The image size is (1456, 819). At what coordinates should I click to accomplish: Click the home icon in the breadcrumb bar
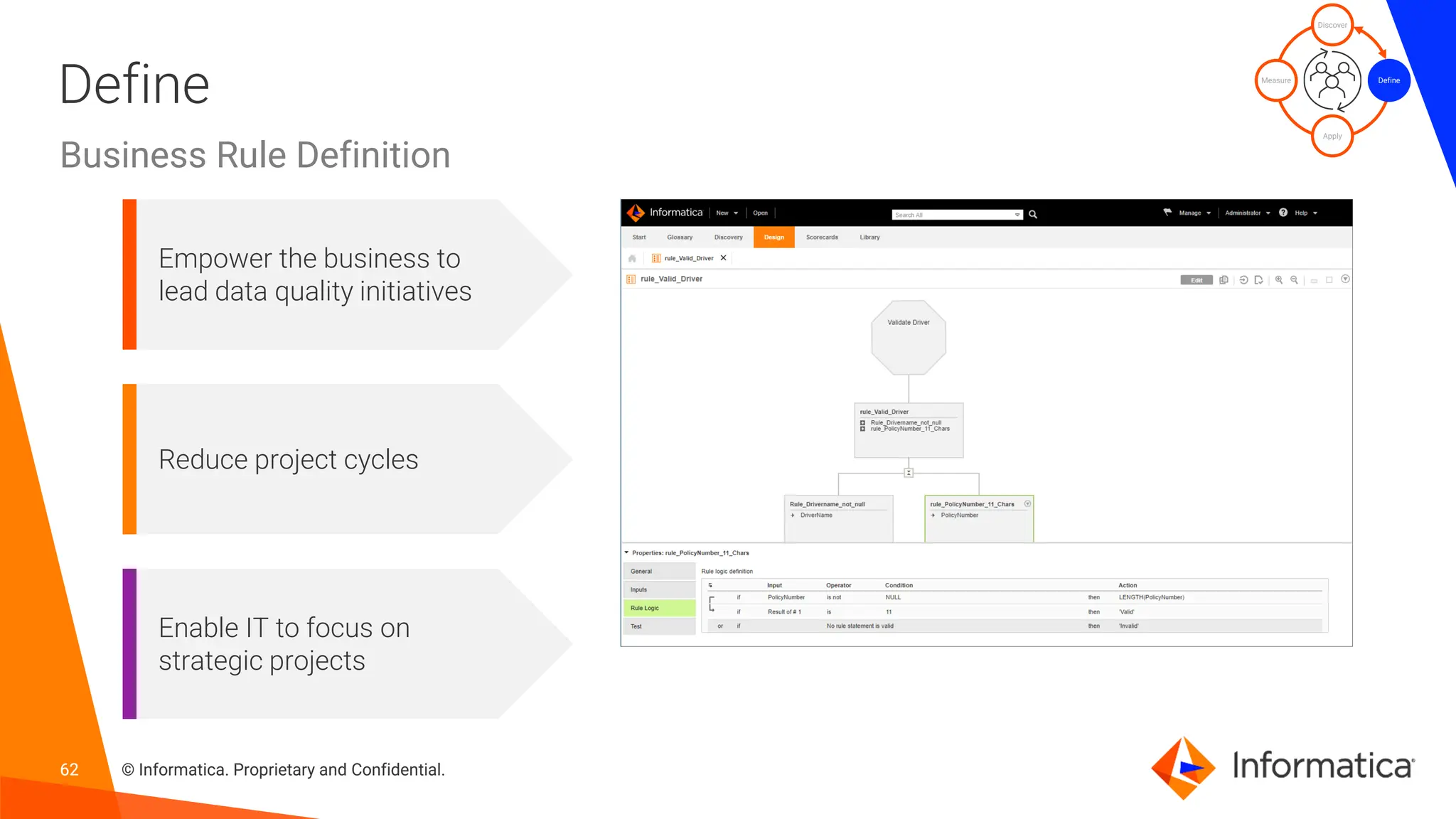632,258
